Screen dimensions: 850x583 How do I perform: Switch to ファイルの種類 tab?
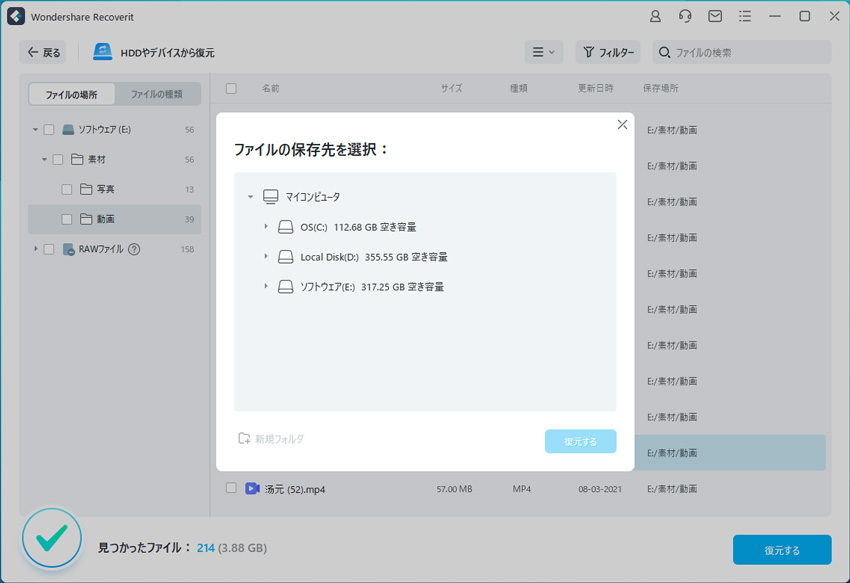pos(157,94)
